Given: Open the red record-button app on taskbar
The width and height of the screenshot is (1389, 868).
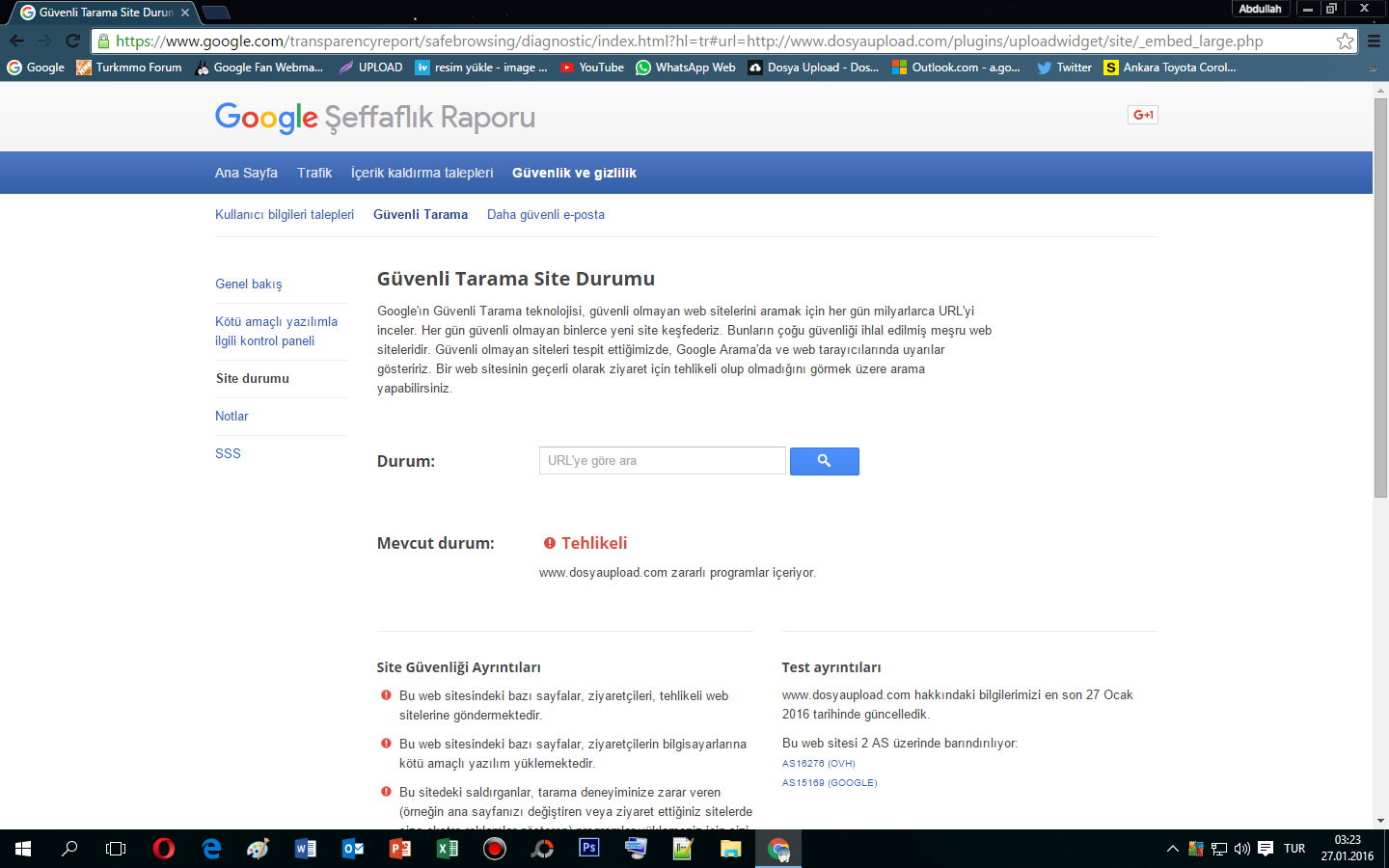Looking at the screenshot, I should (495, 849).
